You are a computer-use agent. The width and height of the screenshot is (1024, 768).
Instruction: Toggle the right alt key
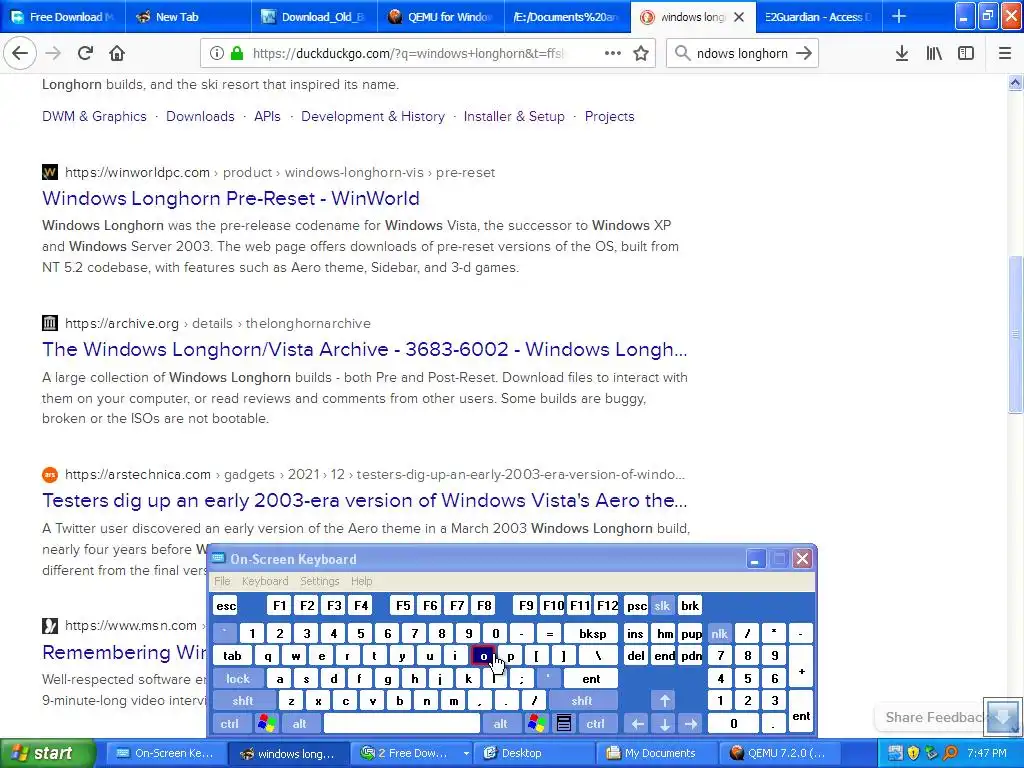click(x=500, y=723)
